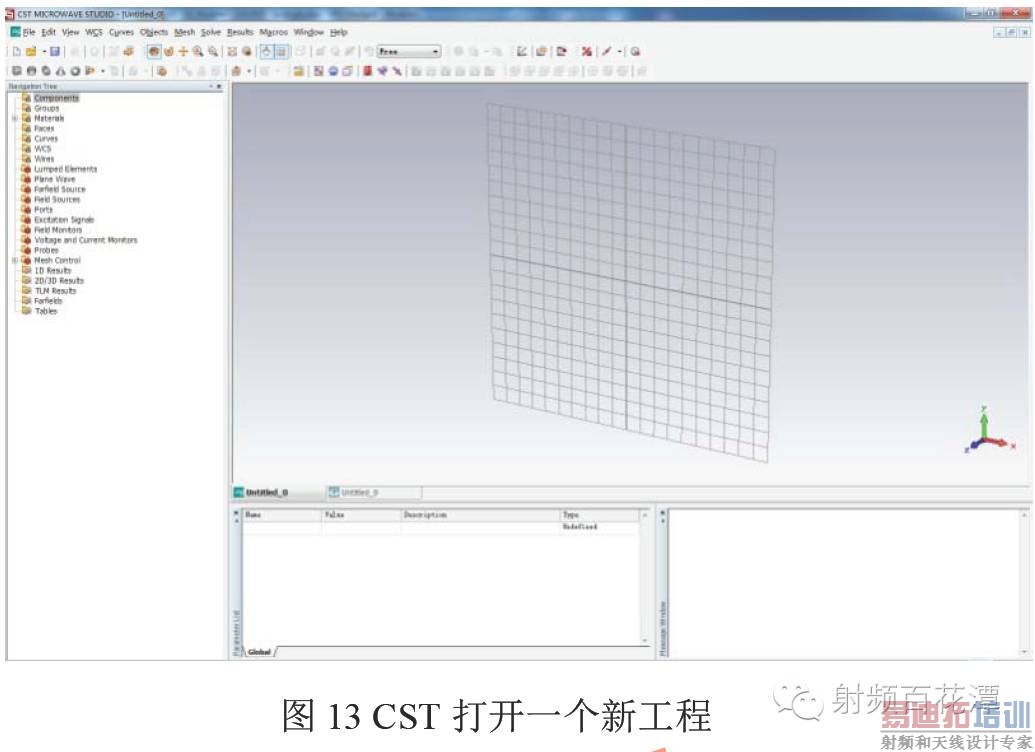Open dropdown arrow beside brown pick icon

click(x=250, y=71)
